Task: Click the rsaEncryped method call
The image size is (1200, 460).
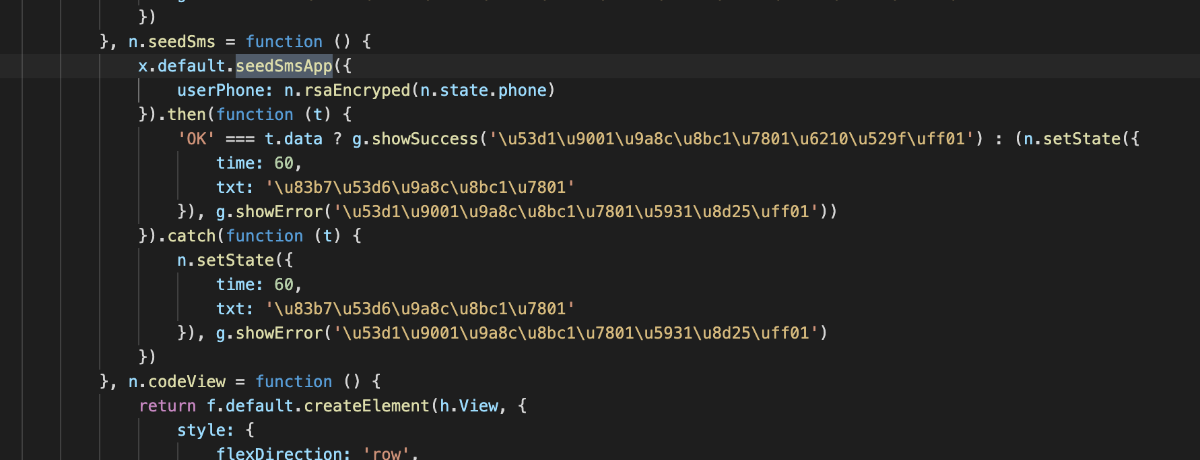Action: click(x=366, y=90)
